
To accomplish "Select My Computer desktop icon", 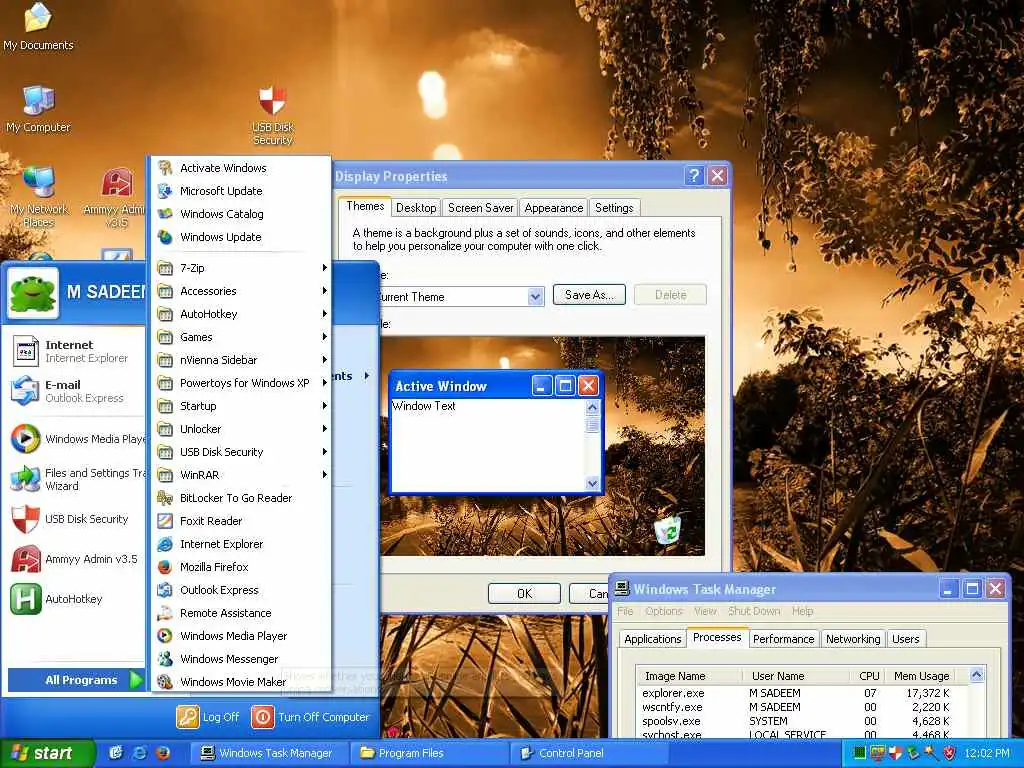I will pos(38,108).
